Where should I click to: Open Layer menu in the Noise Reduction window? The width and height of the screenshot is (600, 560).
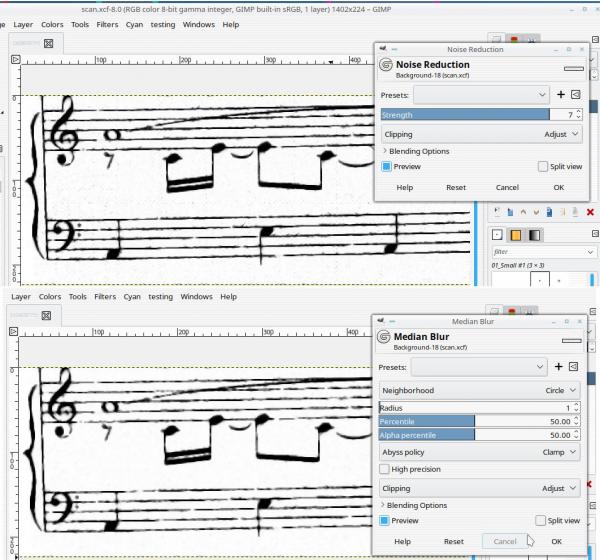pos(23,24)
